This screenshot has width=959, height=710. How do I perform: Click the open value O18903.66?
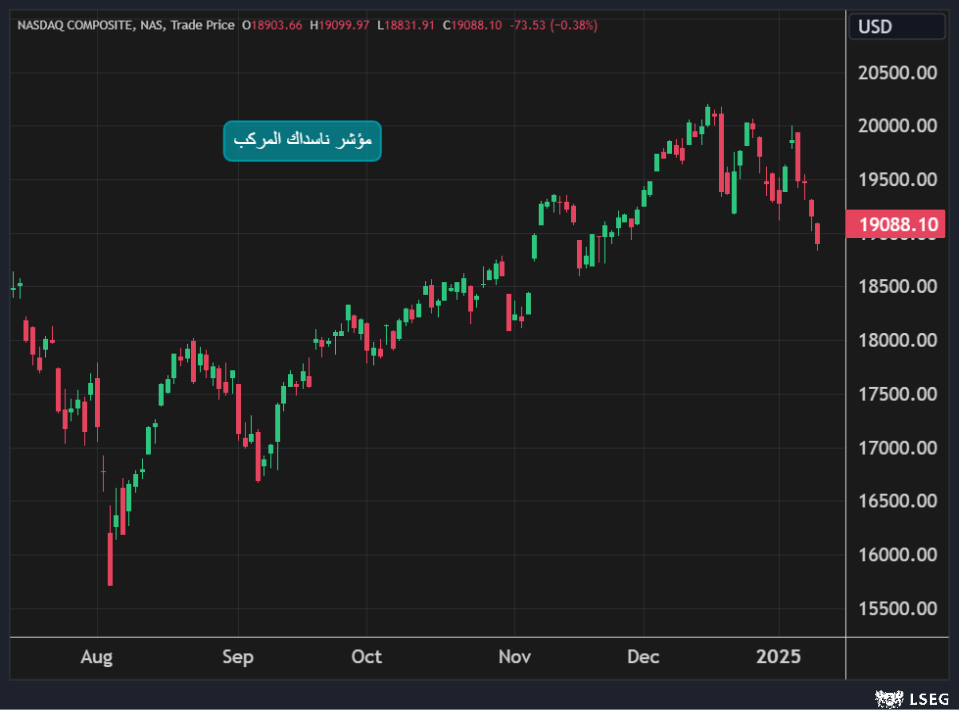coord(274,25)
